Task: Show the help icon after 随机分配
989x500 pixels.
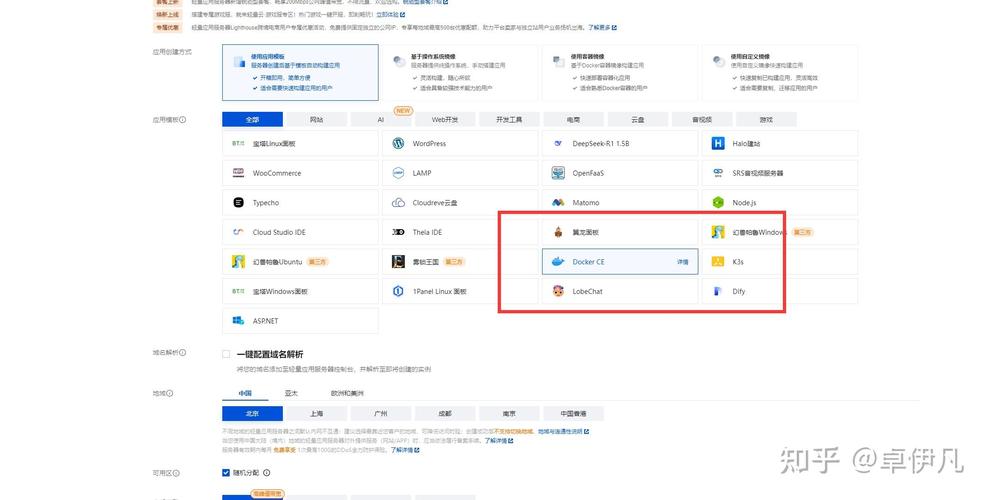Action: pyautogui.click(x=266, y=473)
